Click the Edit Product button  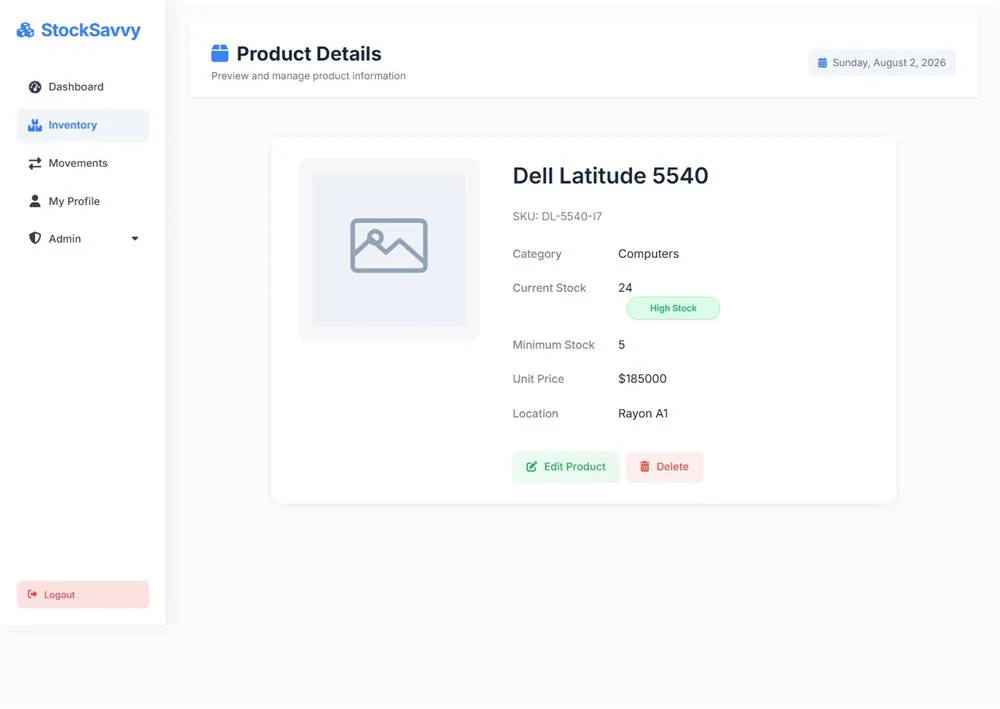(566, 467)
